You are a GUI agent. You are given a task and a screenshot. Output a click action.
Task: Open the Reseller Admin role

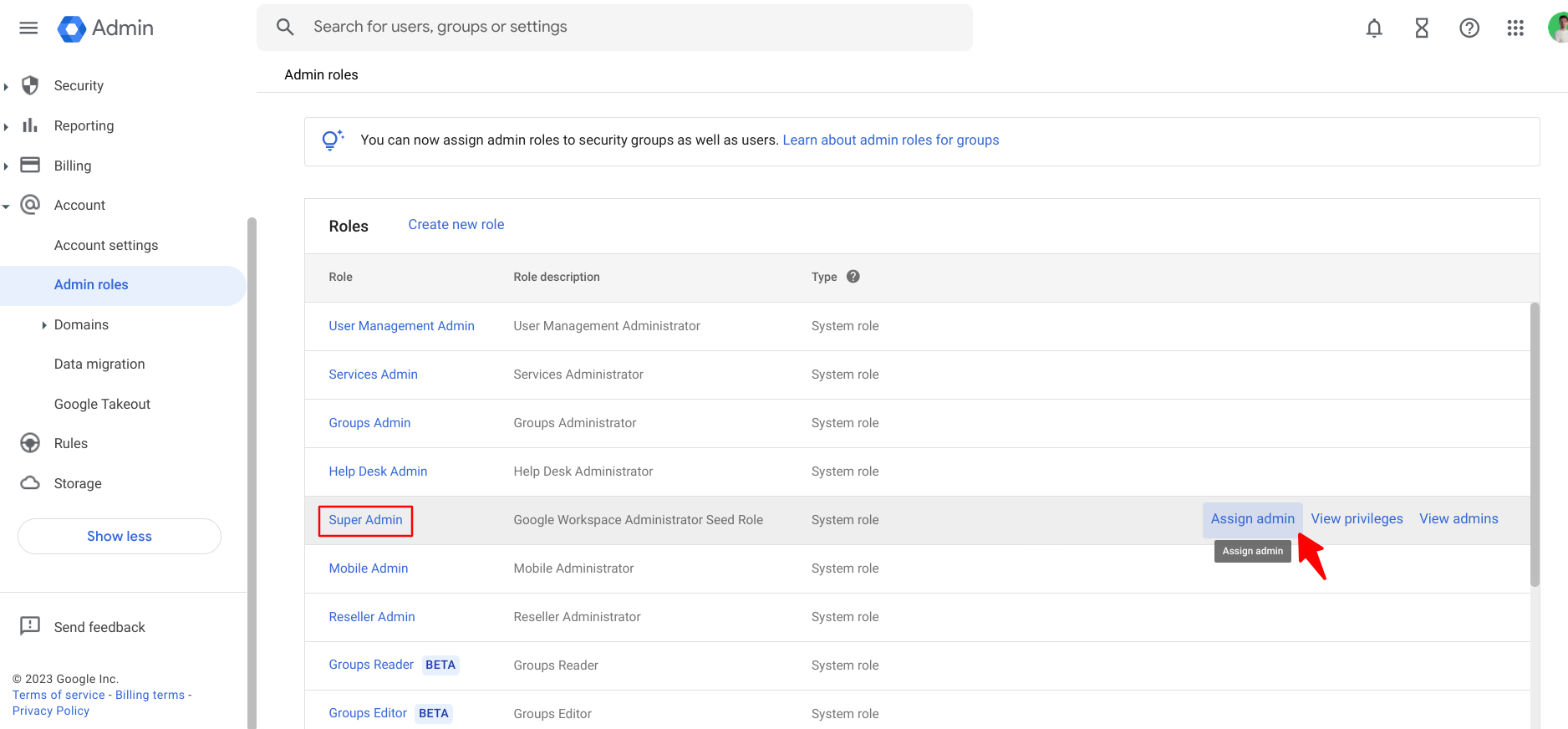pos(372,617)
